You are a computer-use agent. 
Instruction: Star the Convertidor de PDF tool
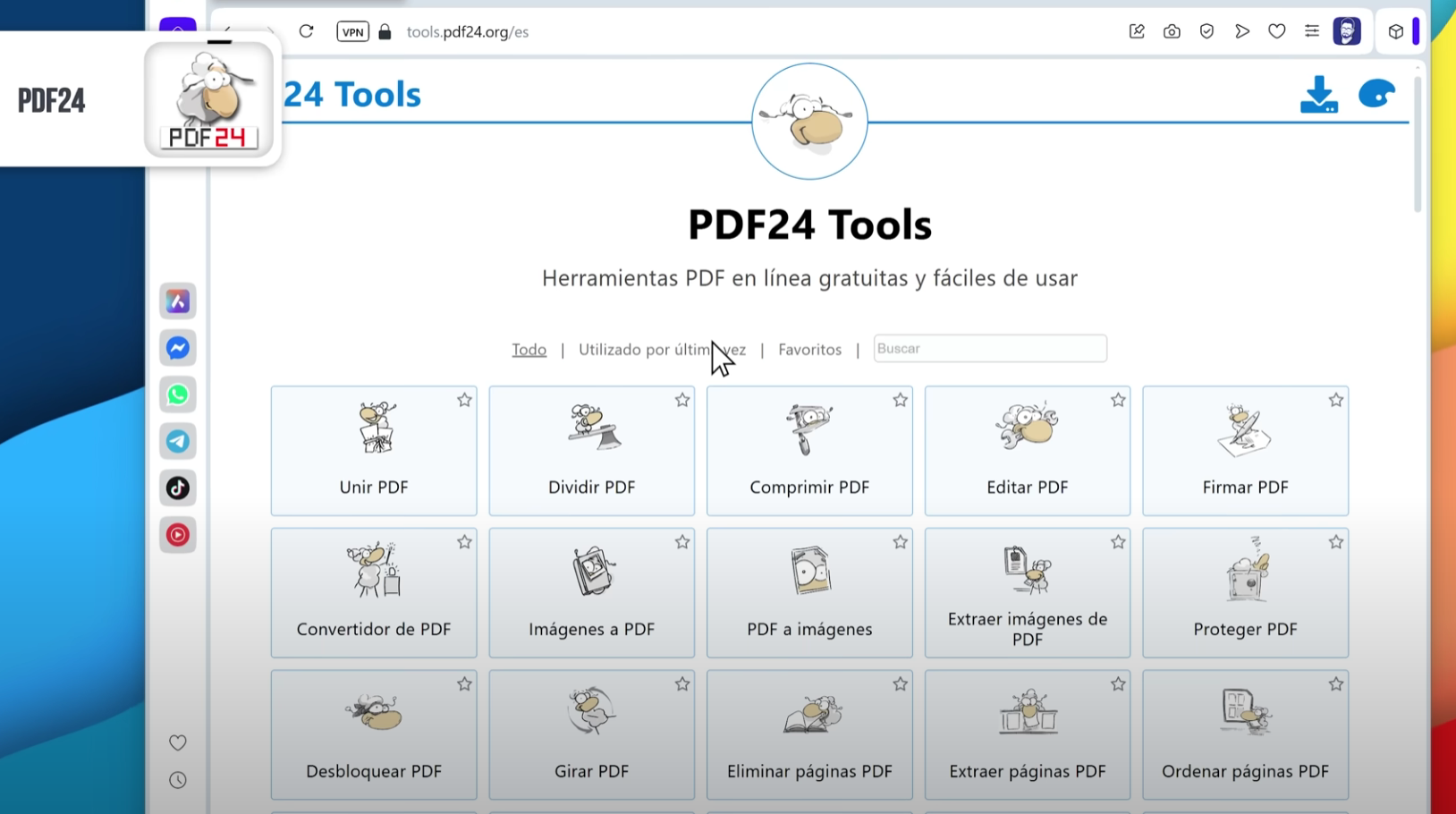click(x=464, y=542)
